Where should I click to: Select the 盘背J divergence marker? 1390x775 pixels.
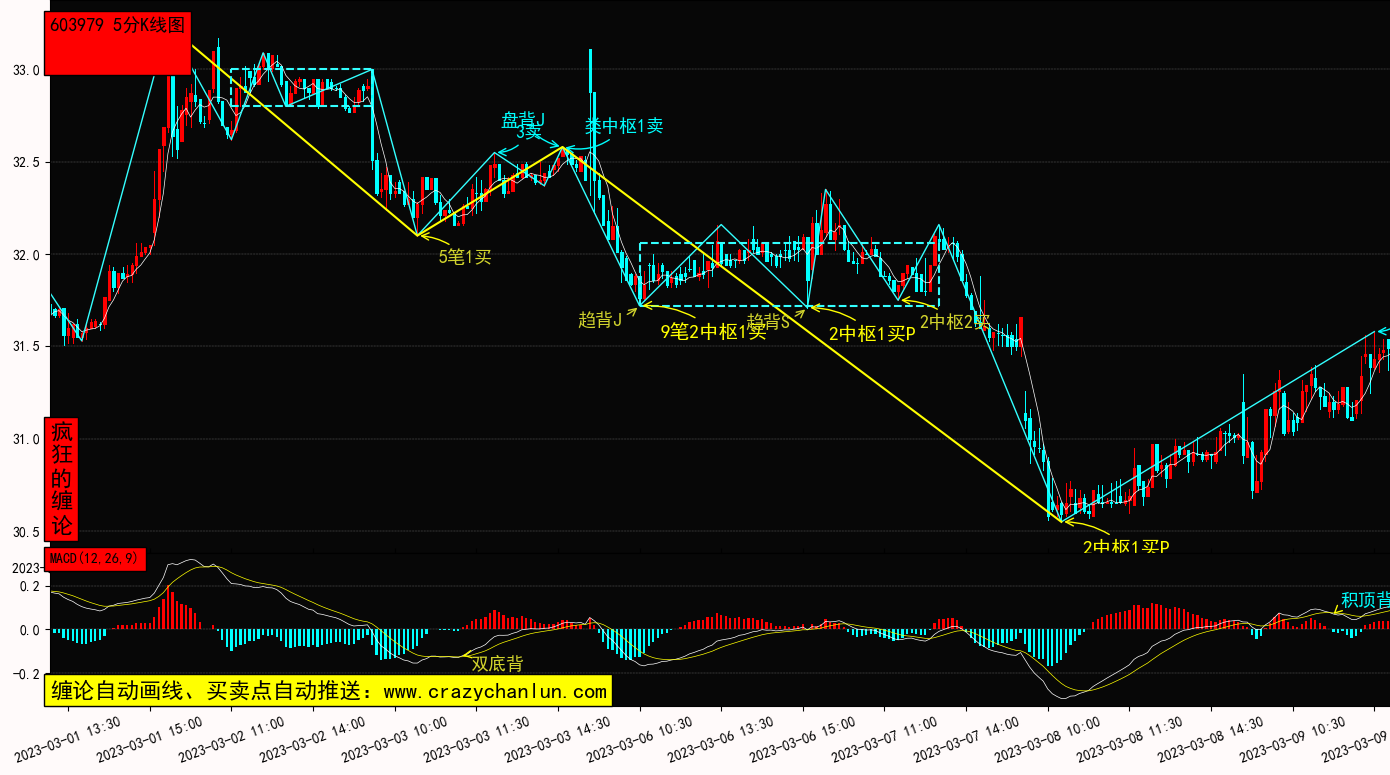point(523,120)
